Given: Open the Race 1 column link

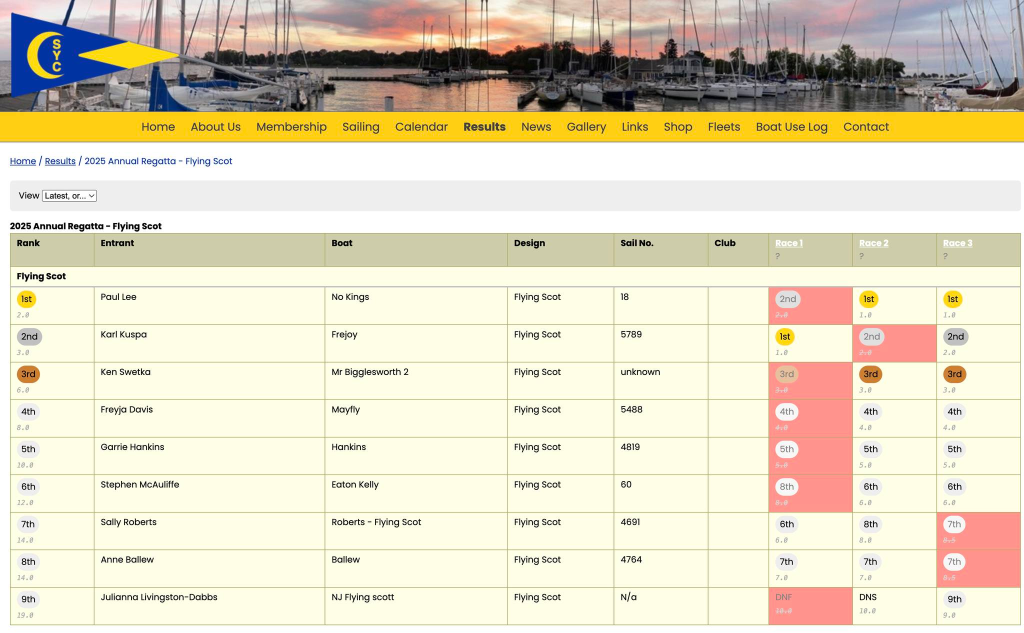Looking at the screenshot, I should [788, 243].
